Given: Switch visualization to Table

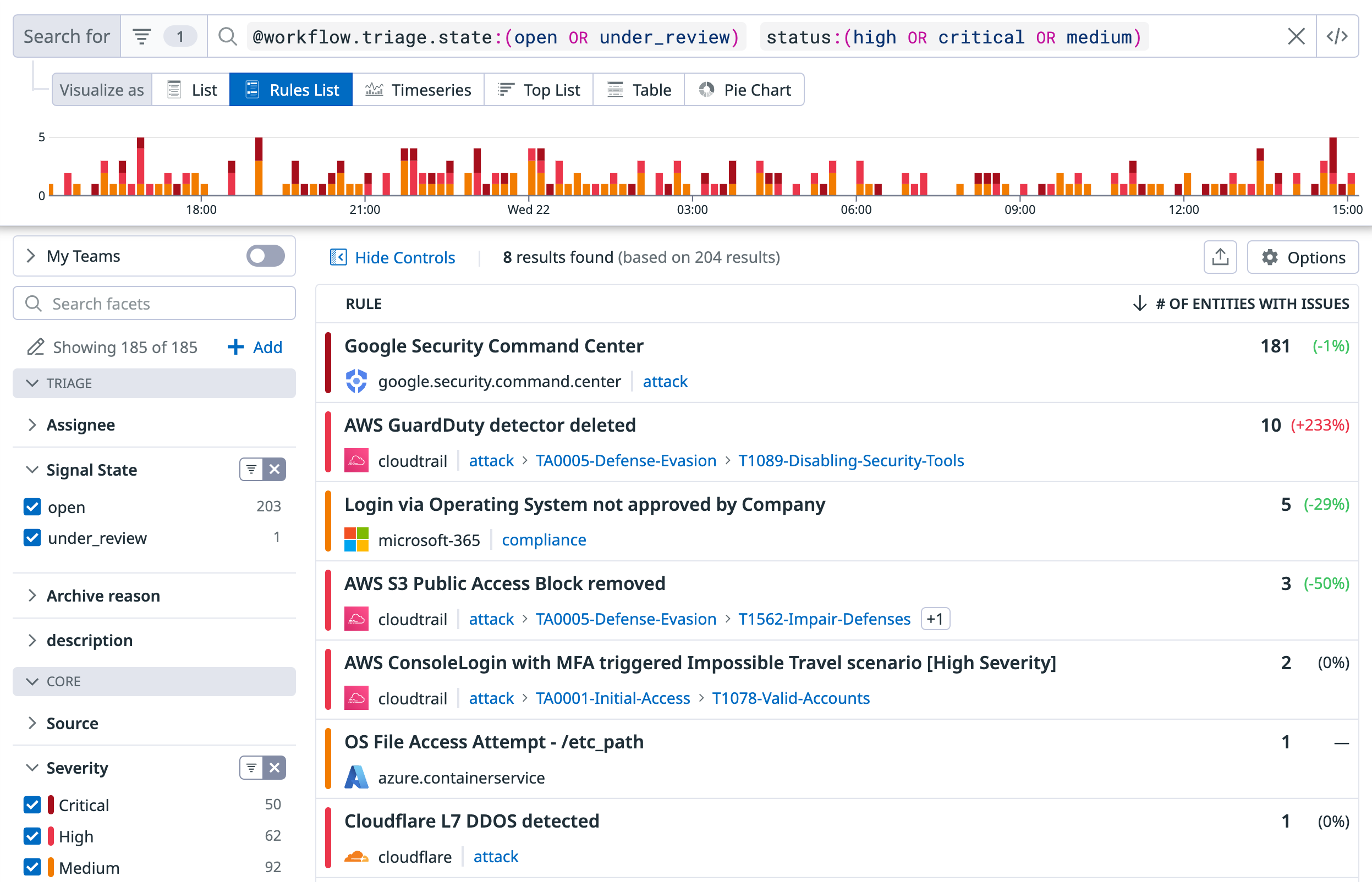Looking at the screenshot, I should click(x=639, y=89).
